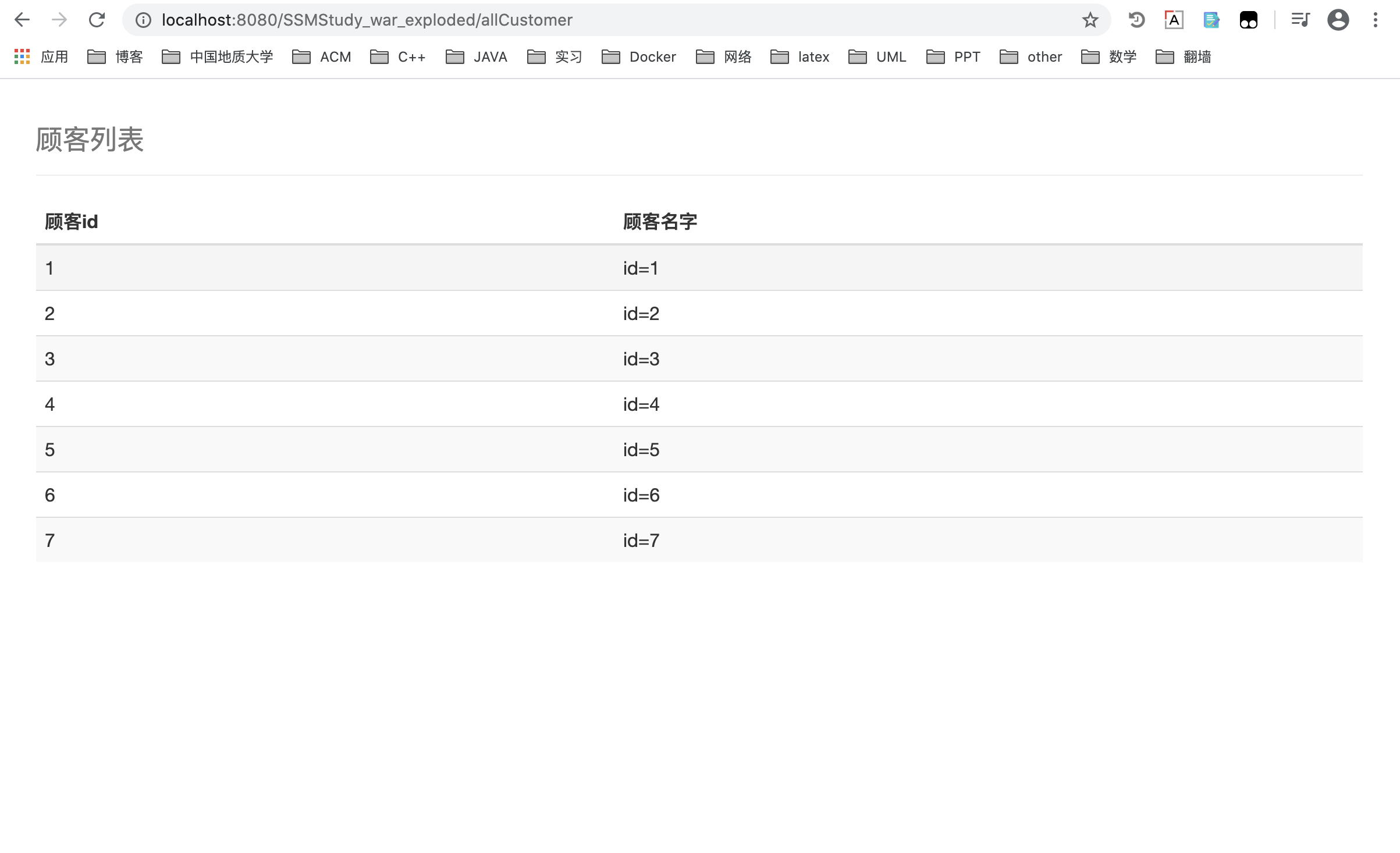The height and width of the screenshot is (853, 1400).
Task: Open the media playlist control icon
Action: tap(1300, 20)
